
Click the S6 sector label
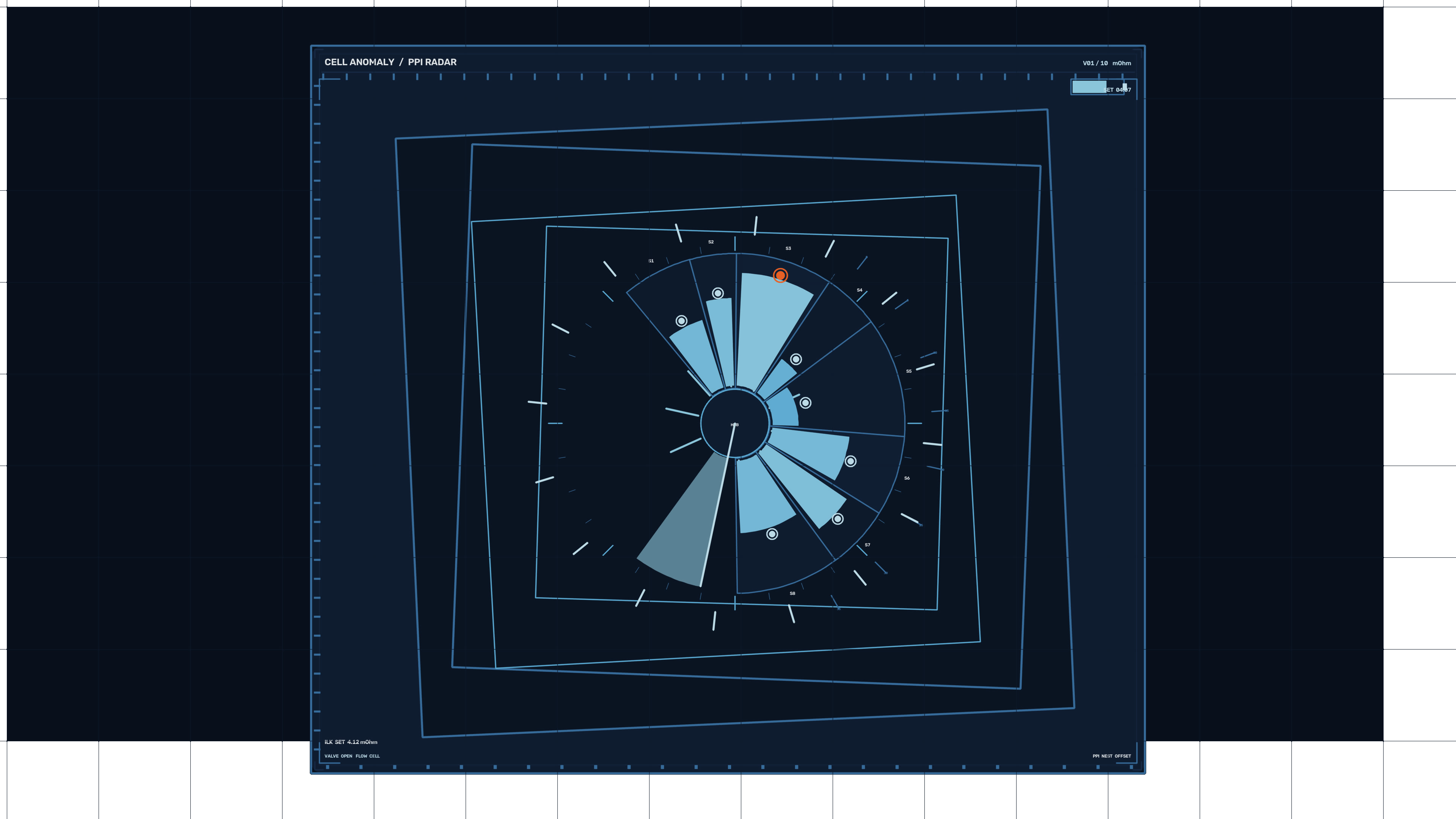pyautogui.click(x=907, y=478)
